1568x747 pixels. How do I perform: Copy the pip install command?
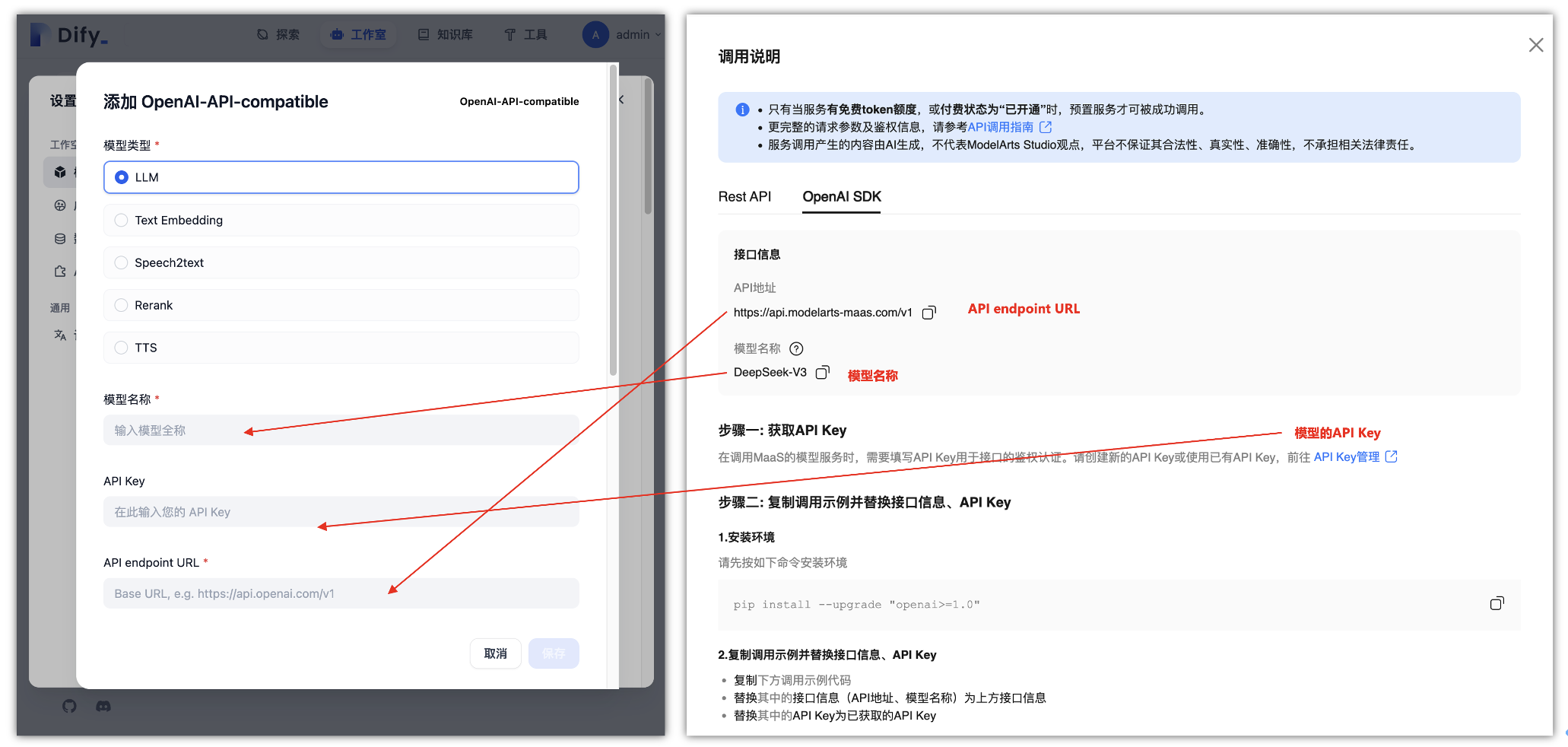(x=1497, y=603)
